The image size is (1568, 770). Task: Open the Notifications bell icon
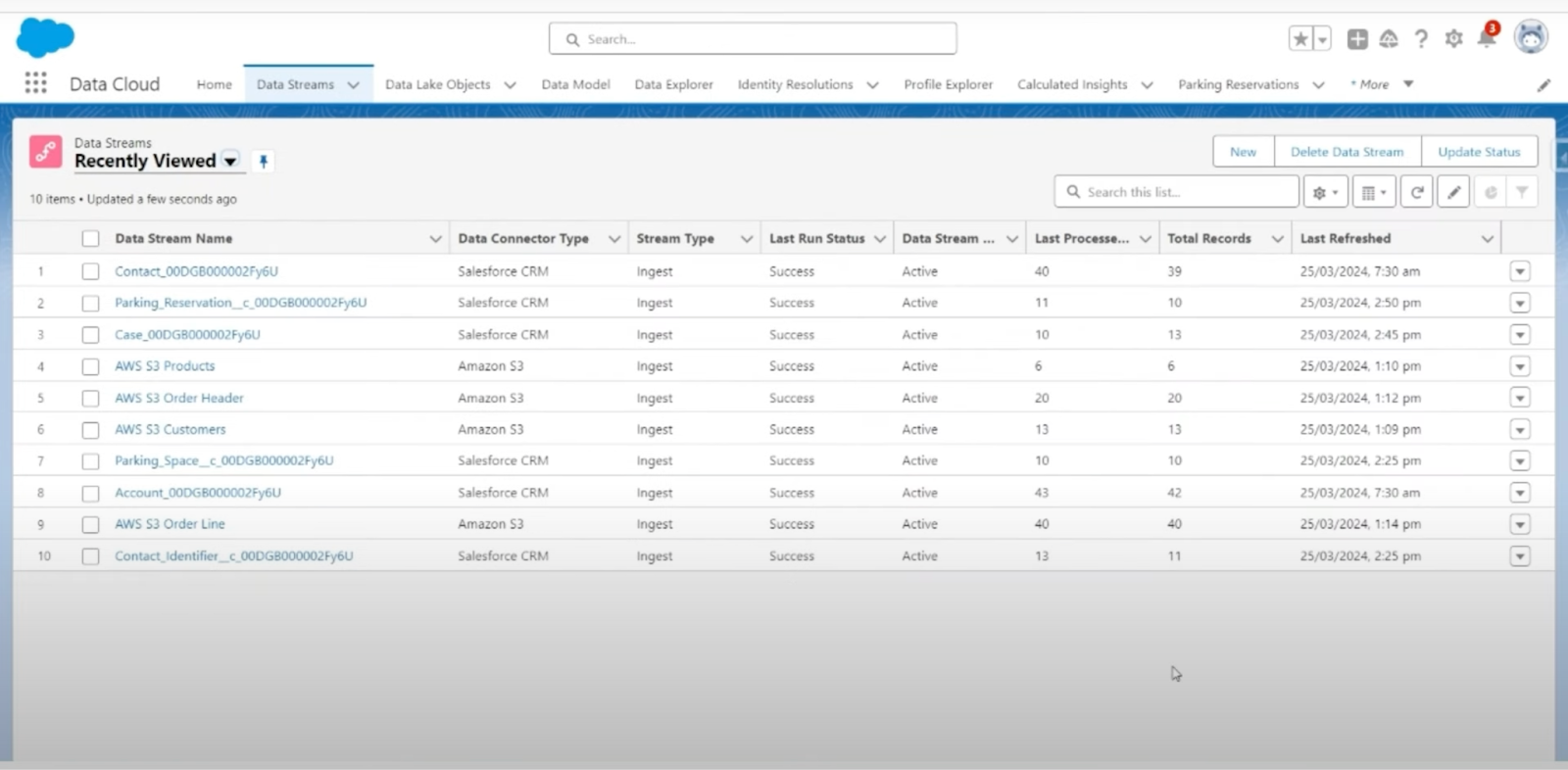pos(1487,38)
